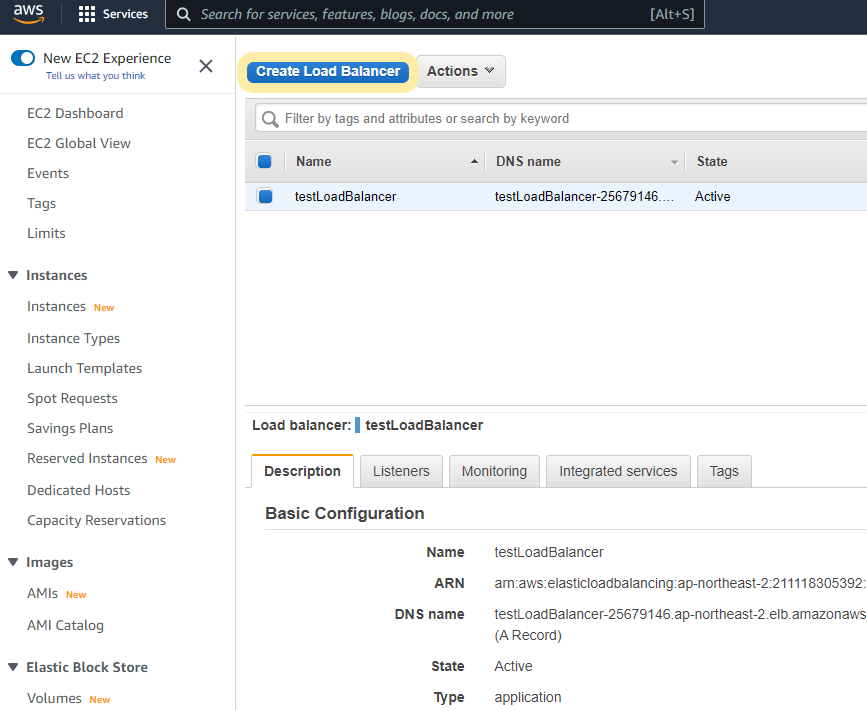Open Instance Types
The height and width of the screenshot is (710, 867).
point(74,338)
